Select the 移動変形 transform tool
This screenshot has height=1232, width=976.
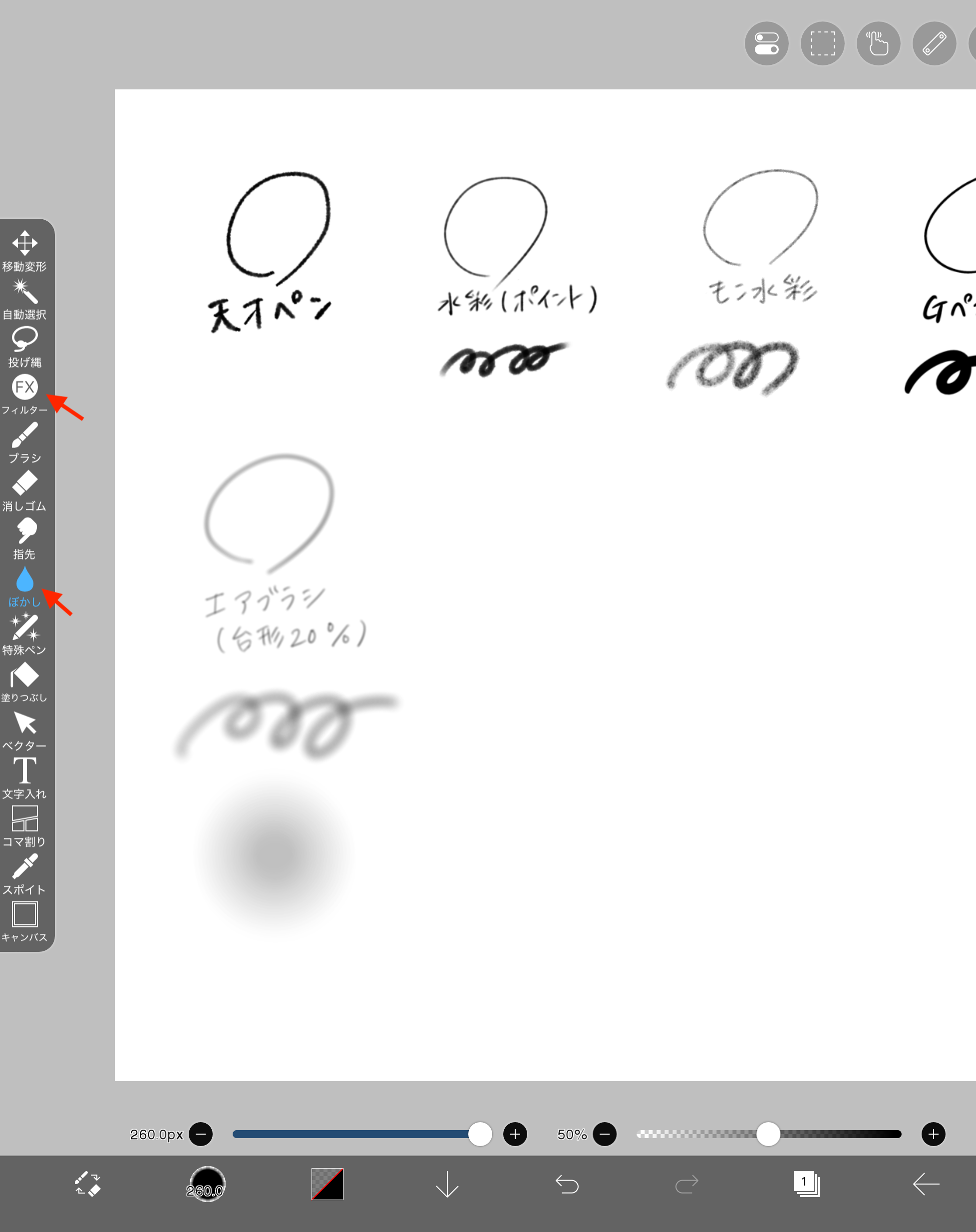click(24, 251)
